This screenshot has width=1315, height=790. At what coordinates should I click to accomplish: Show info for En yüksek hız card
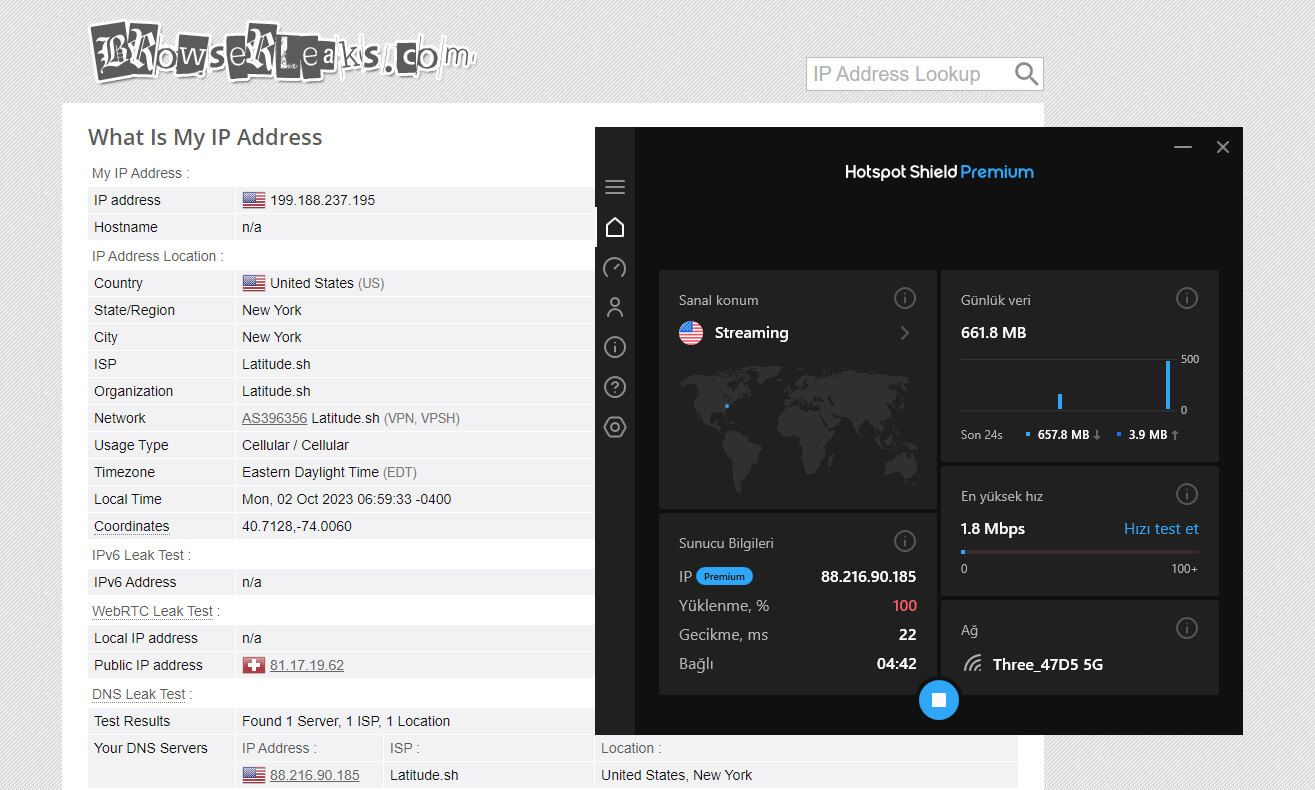tap(1187, 494)
